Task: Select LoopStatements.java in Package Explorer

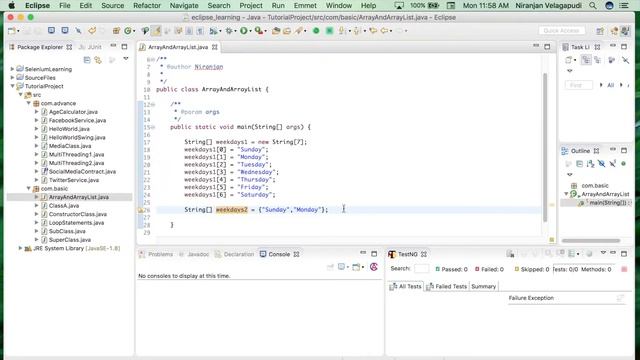Action: pos(76,223)
